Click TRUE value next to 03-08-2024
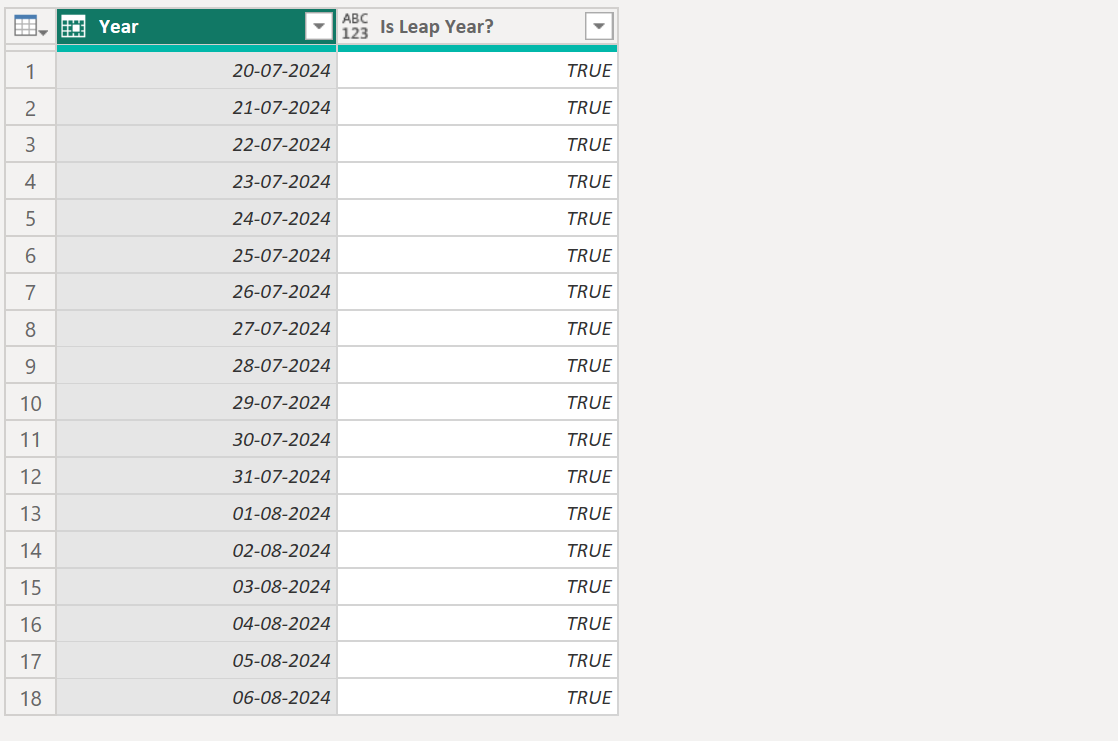Image resolution: width=1118 pixels, height=741 pixels. pyautogui.click(x=588, y=587)
